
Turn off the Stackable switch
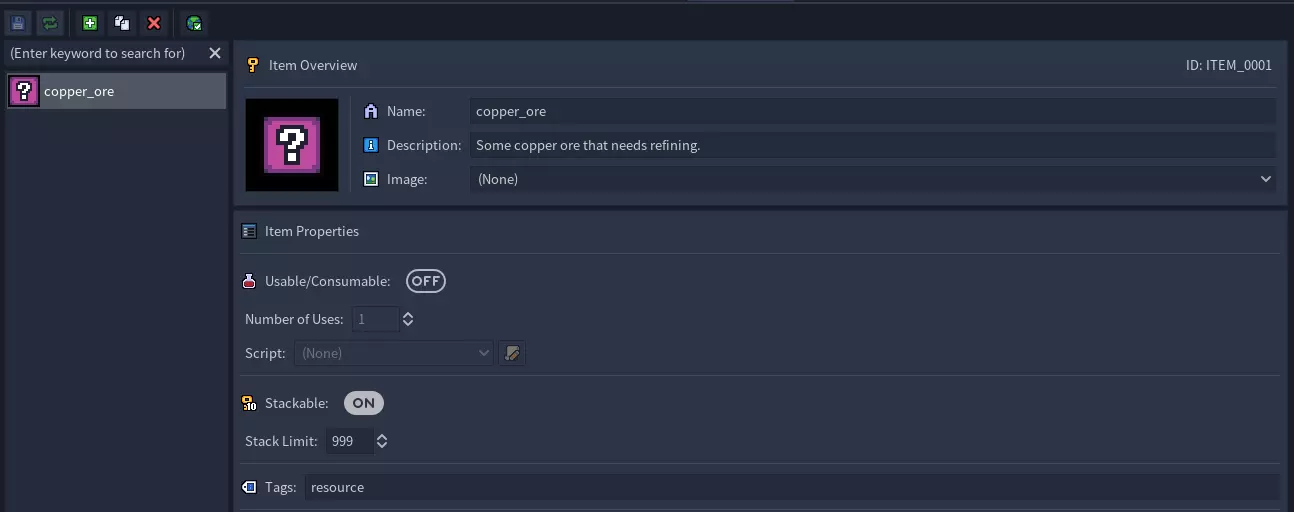[x=363, y=403]
